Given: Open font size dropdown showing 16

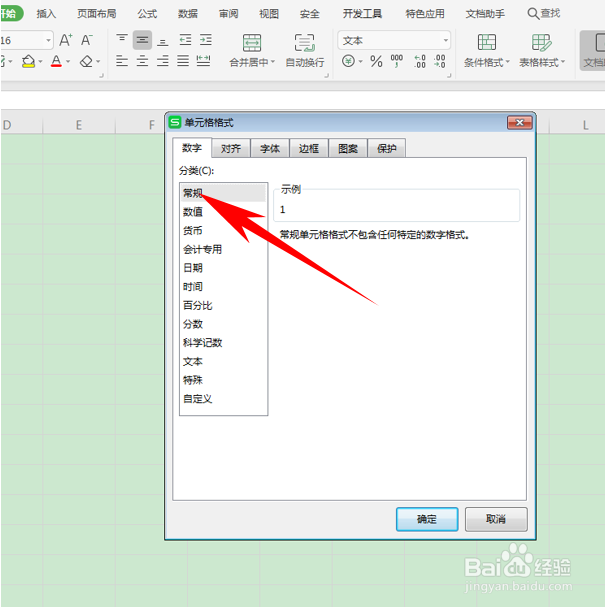Looking at the screenshot, I should [48, 40].
